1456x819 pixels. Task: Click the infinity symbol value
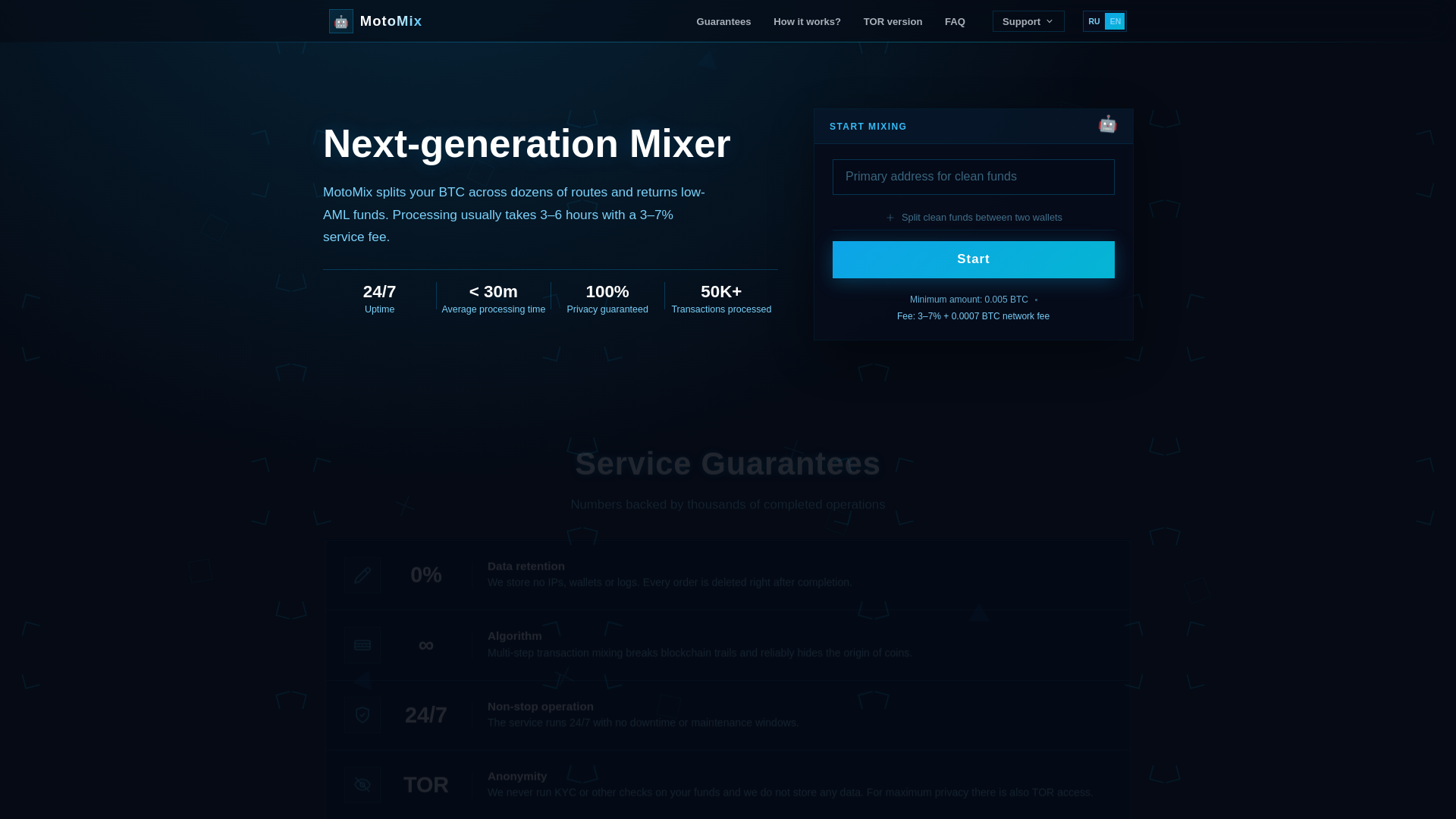[426, 645]
